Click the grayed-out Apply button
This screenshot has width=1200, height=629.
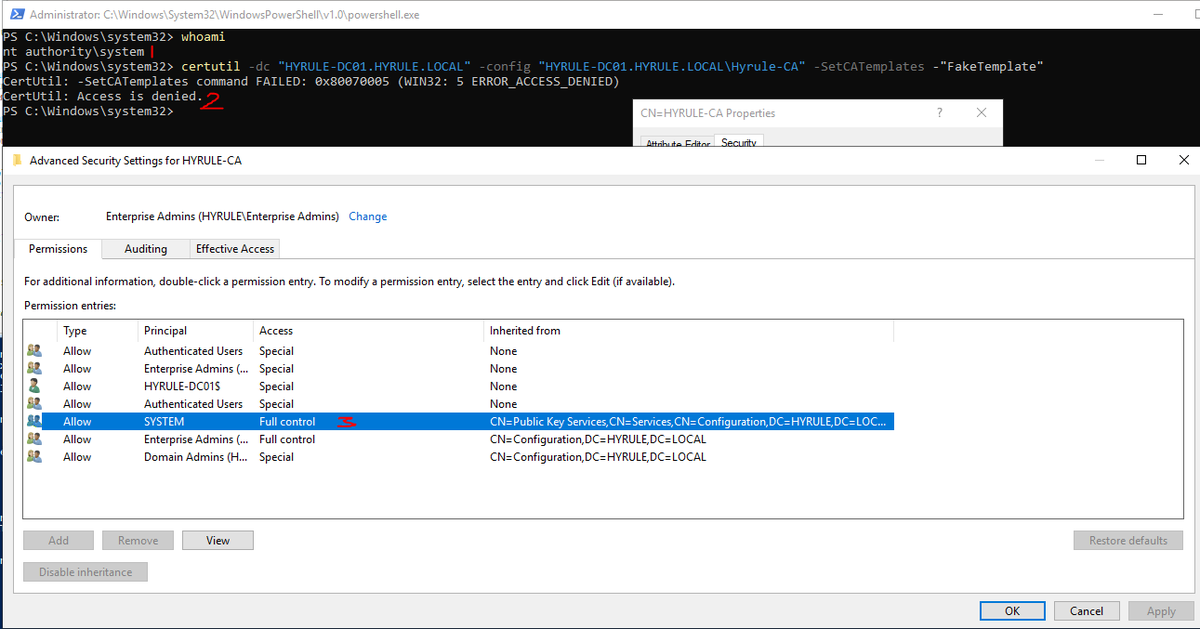click(x=1161, y=611)
